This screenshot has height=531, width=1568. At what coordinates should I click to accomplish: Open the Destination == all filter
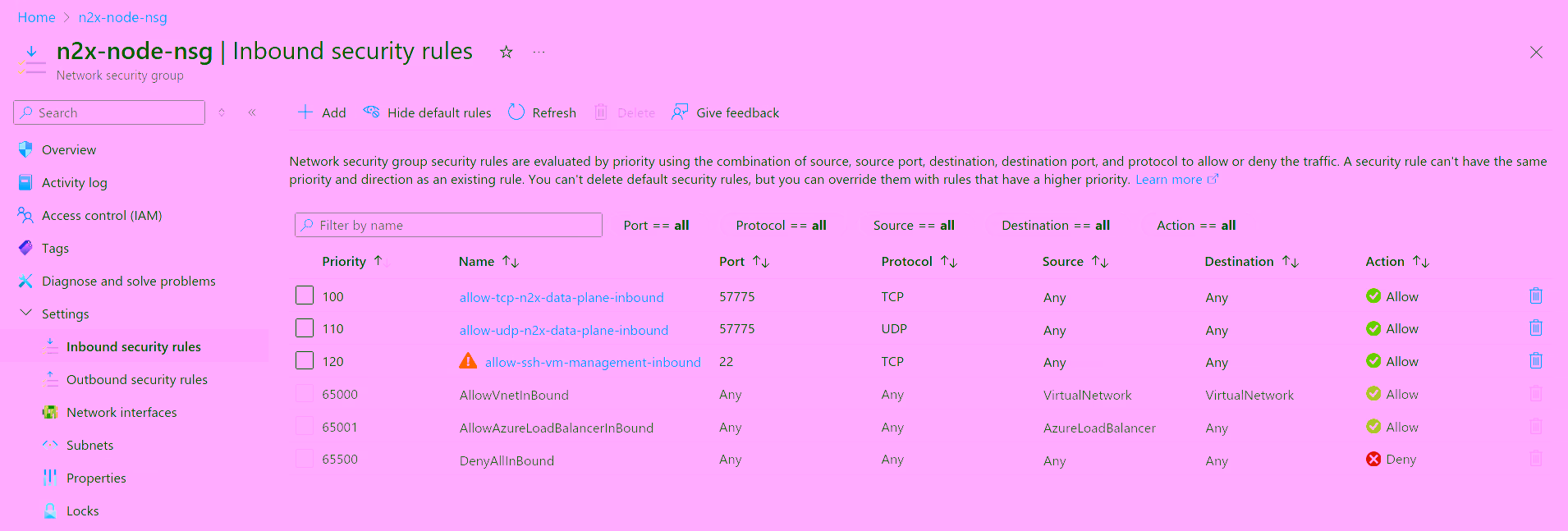[x=1056, y=225]
